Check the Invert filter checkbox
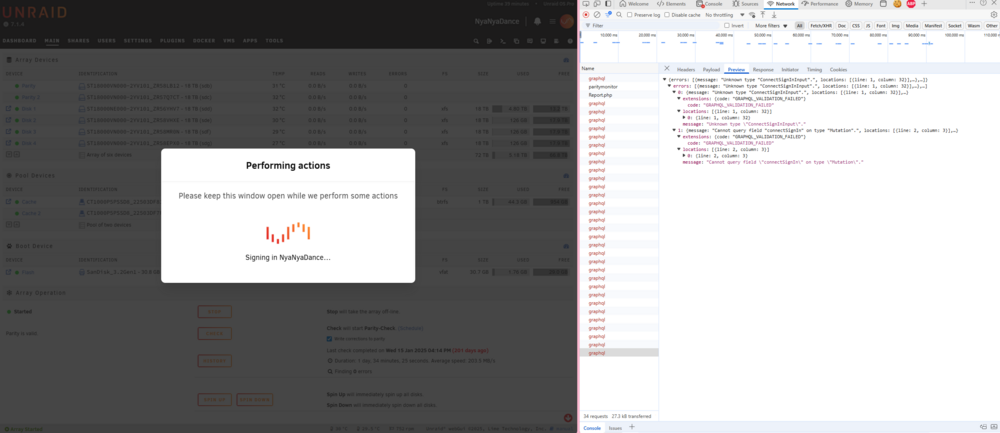This screenshot has height=433, width=1000. point(727,26)
